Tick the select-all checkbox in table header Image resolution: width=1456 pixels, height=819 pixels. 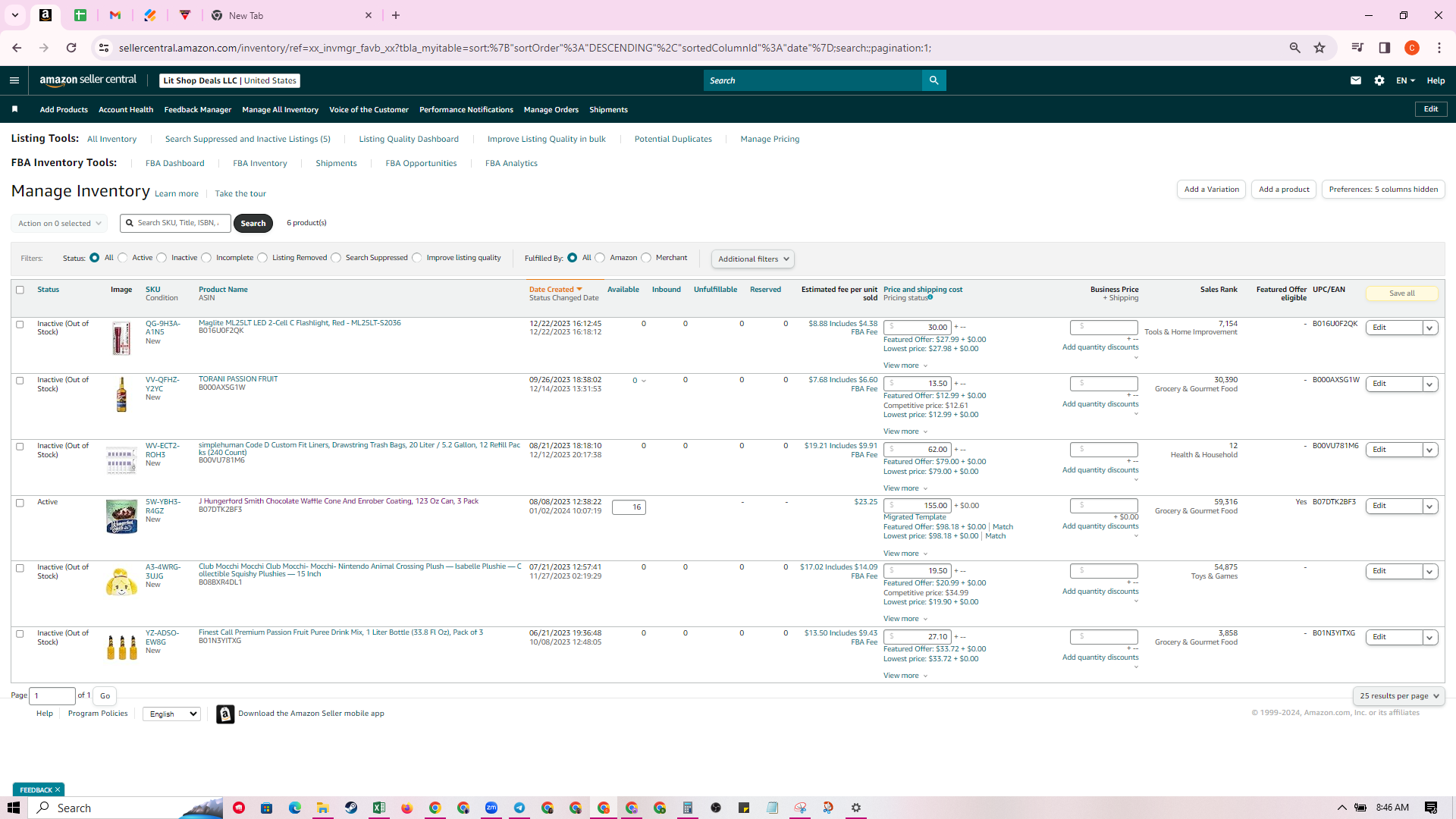pos(20,290)
